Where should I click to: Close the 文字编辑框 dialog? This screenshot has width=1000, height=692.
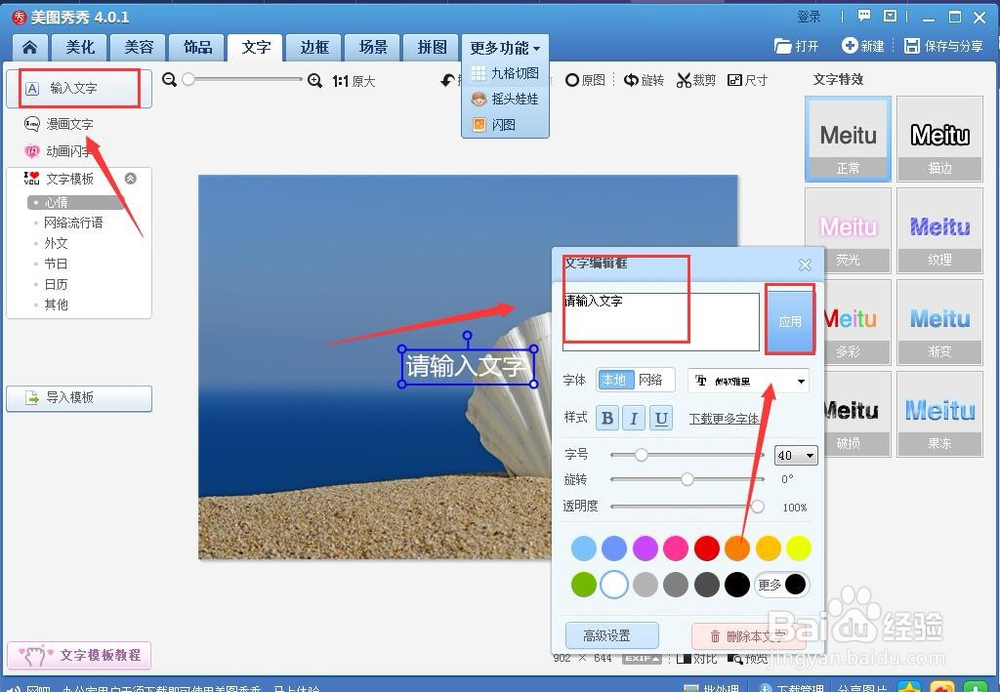[805, 265]
